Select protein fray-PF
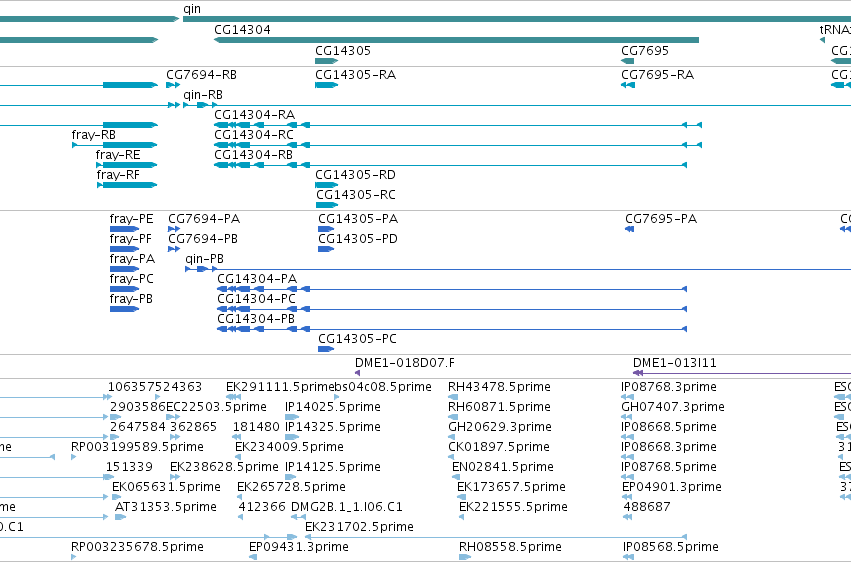851x562 pixels. click(x=131, y=239)
